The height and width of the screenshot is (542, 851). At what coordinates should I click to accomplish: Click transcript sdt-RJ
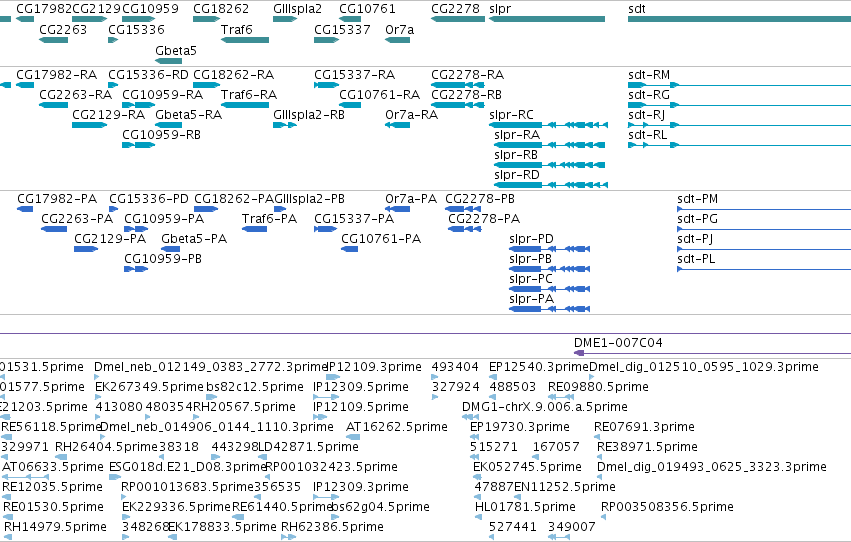[x=739, y=125]
